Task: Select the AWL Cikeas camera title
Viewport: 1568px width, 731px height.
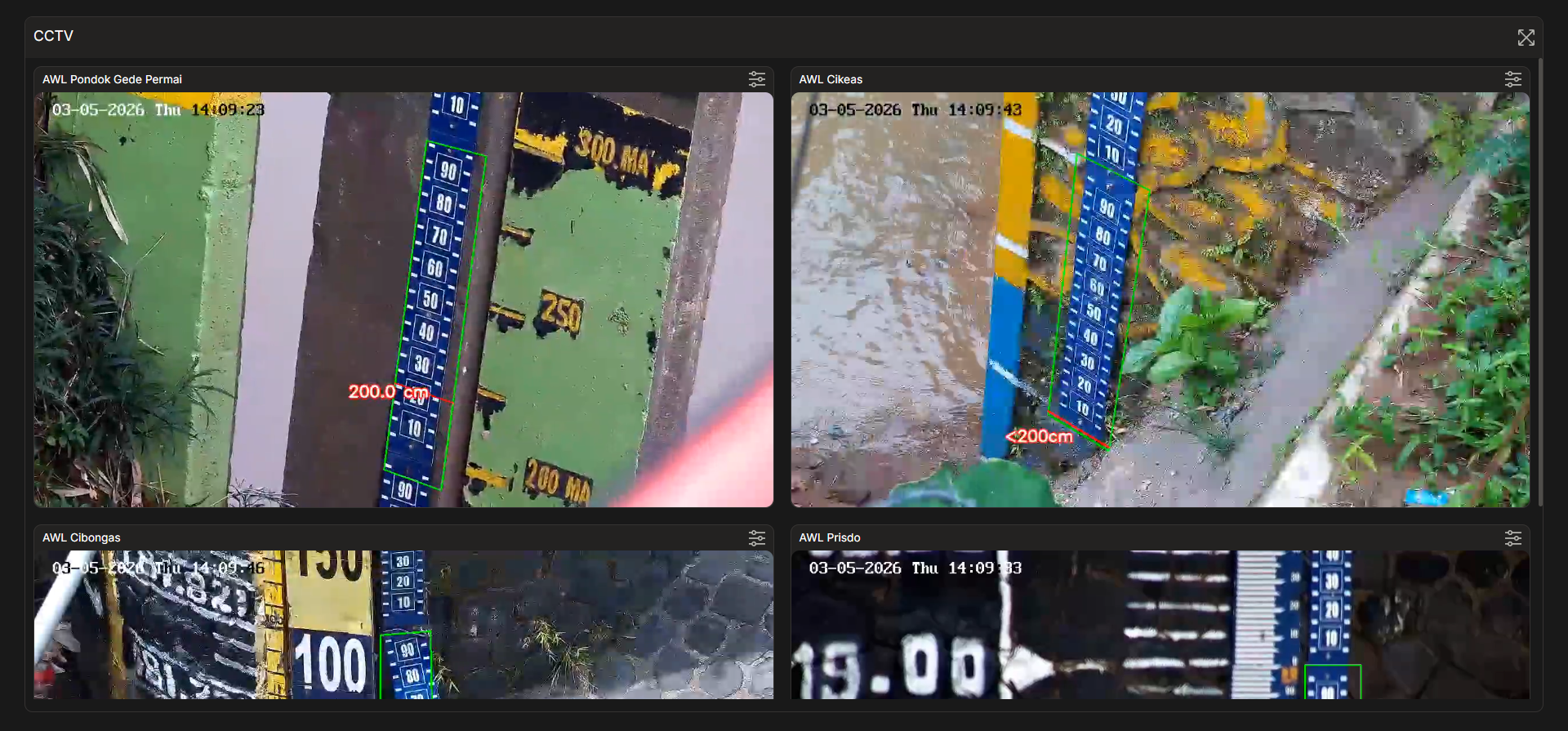Action: tap(830, 79)
